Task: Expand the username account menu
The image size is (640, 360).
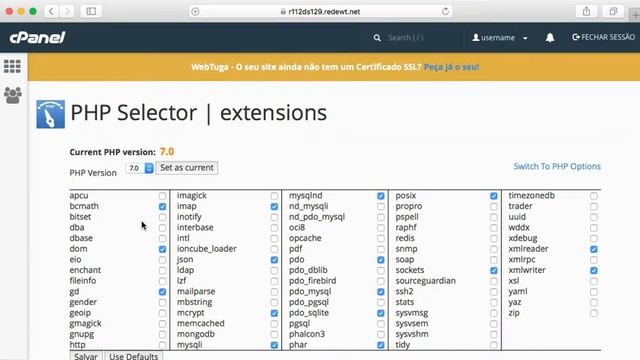Action: point(500,38)
